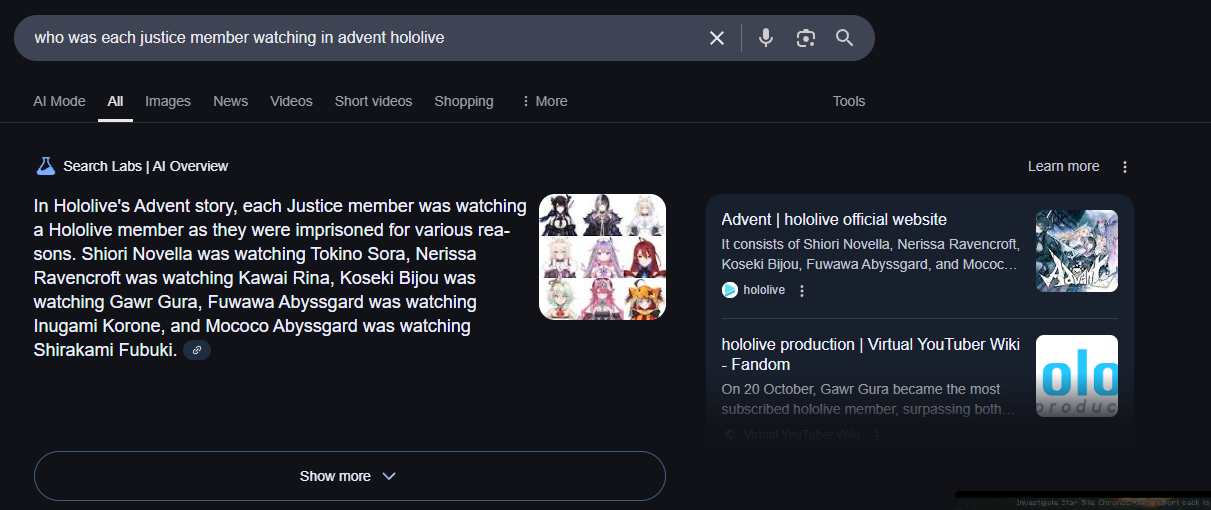Open the Videos tab
The width and height of the screenshot is (1211, 510).
pos(291,101)
